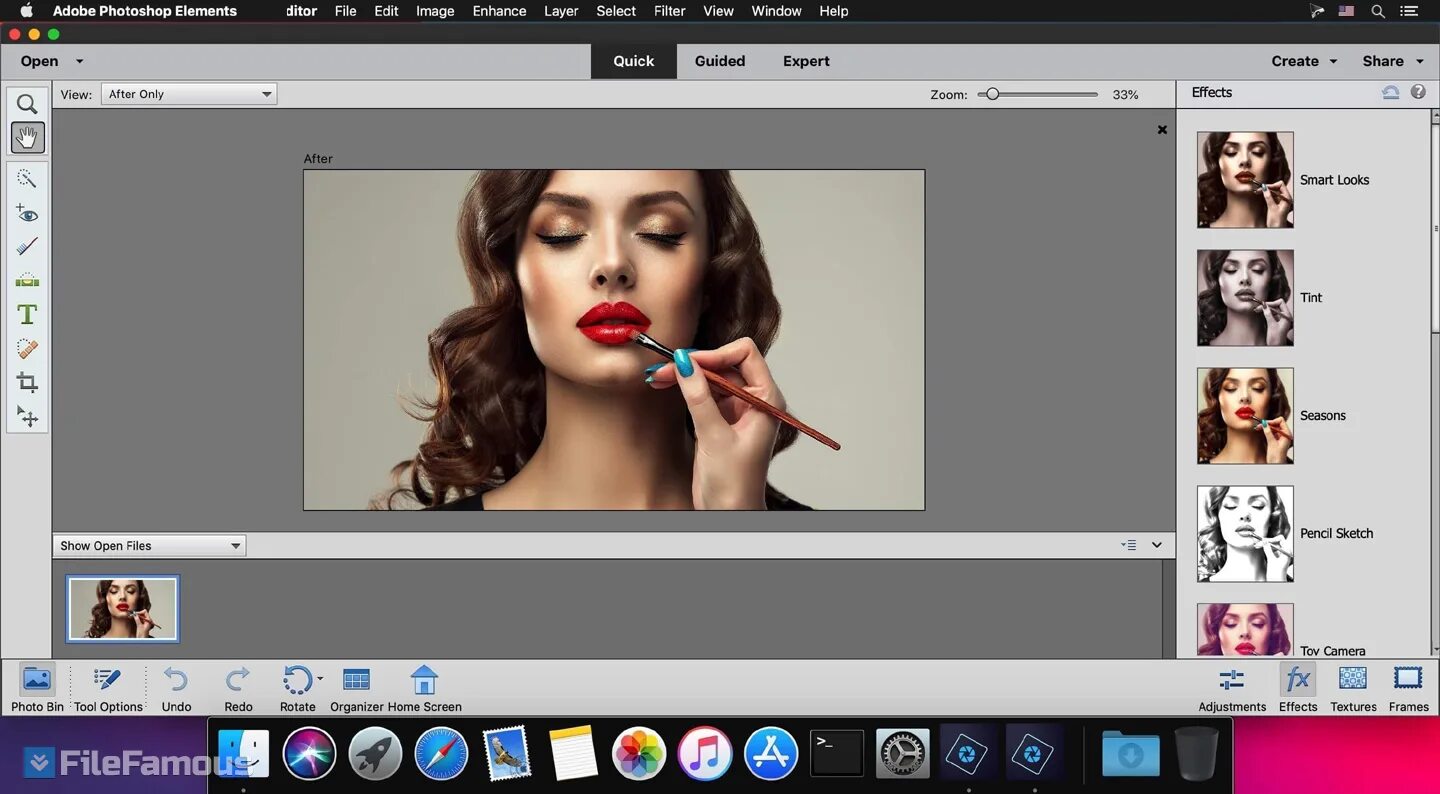Show the Adjustments panel

[1232, 688]
